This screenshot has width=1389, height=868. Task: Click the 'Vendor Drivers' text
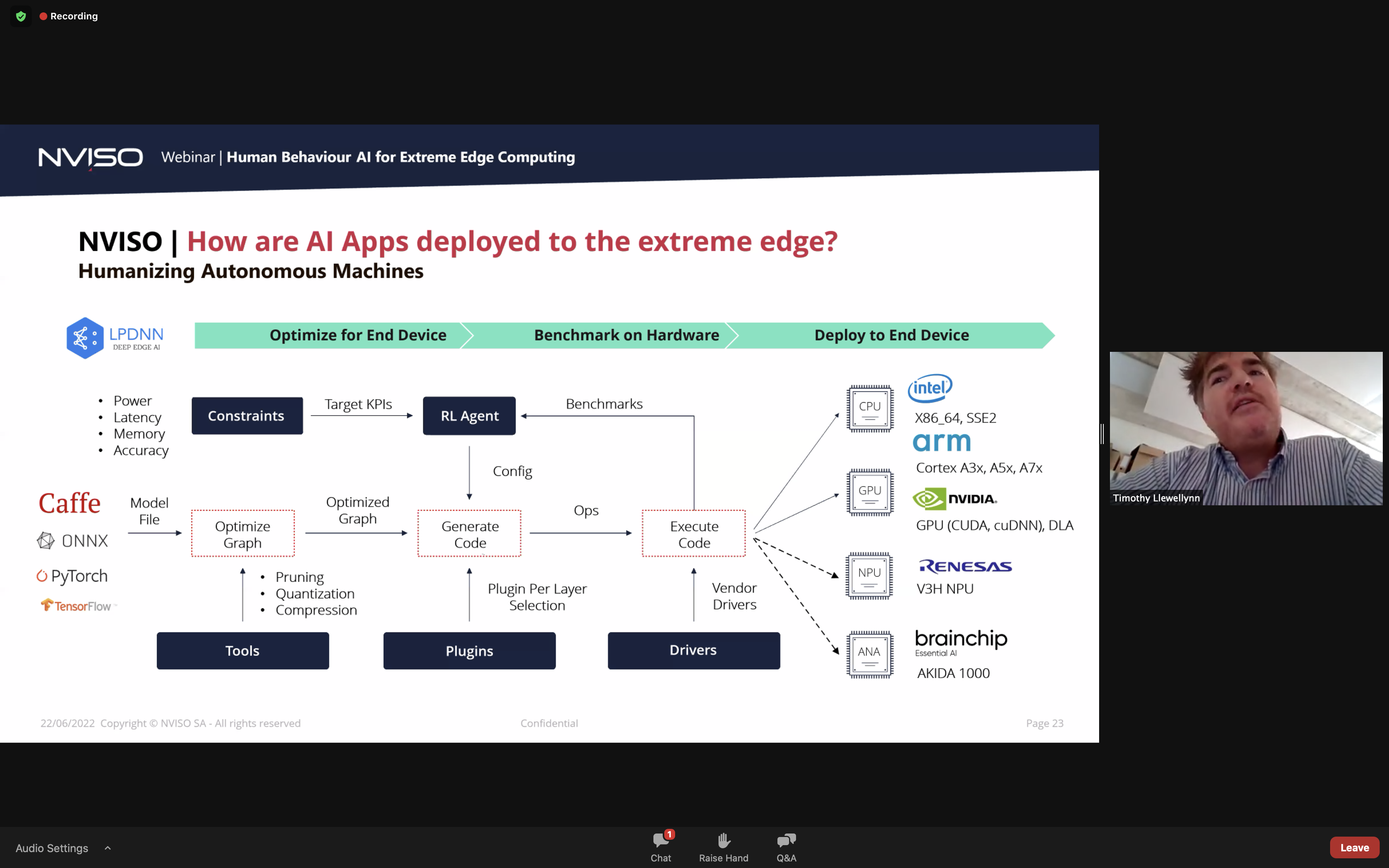(734, 596)
